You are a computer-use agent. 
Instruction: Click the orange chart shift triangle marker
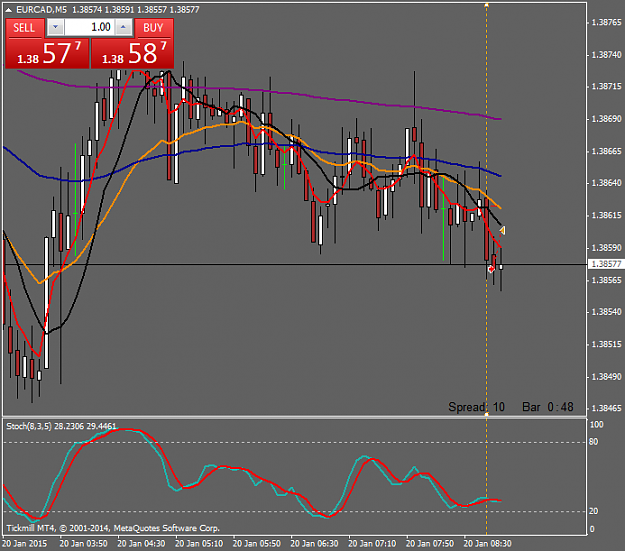pos(503,230)
